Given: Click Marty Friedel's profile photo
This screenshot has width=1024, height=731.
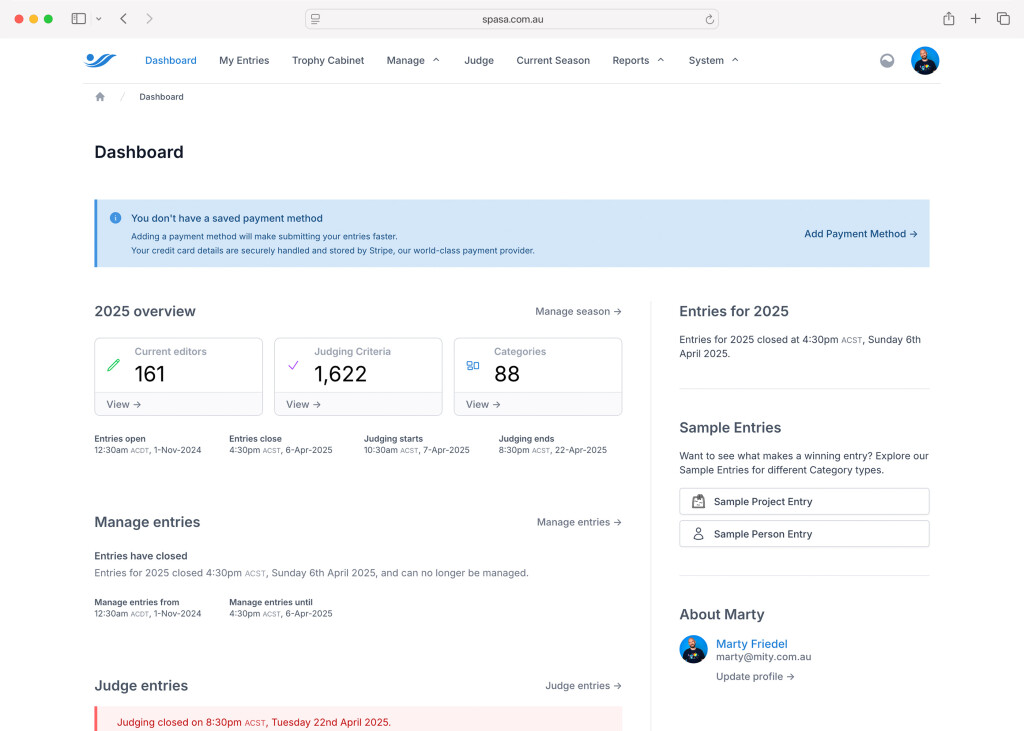Looking at the screenshot, I should pos(694,649).
